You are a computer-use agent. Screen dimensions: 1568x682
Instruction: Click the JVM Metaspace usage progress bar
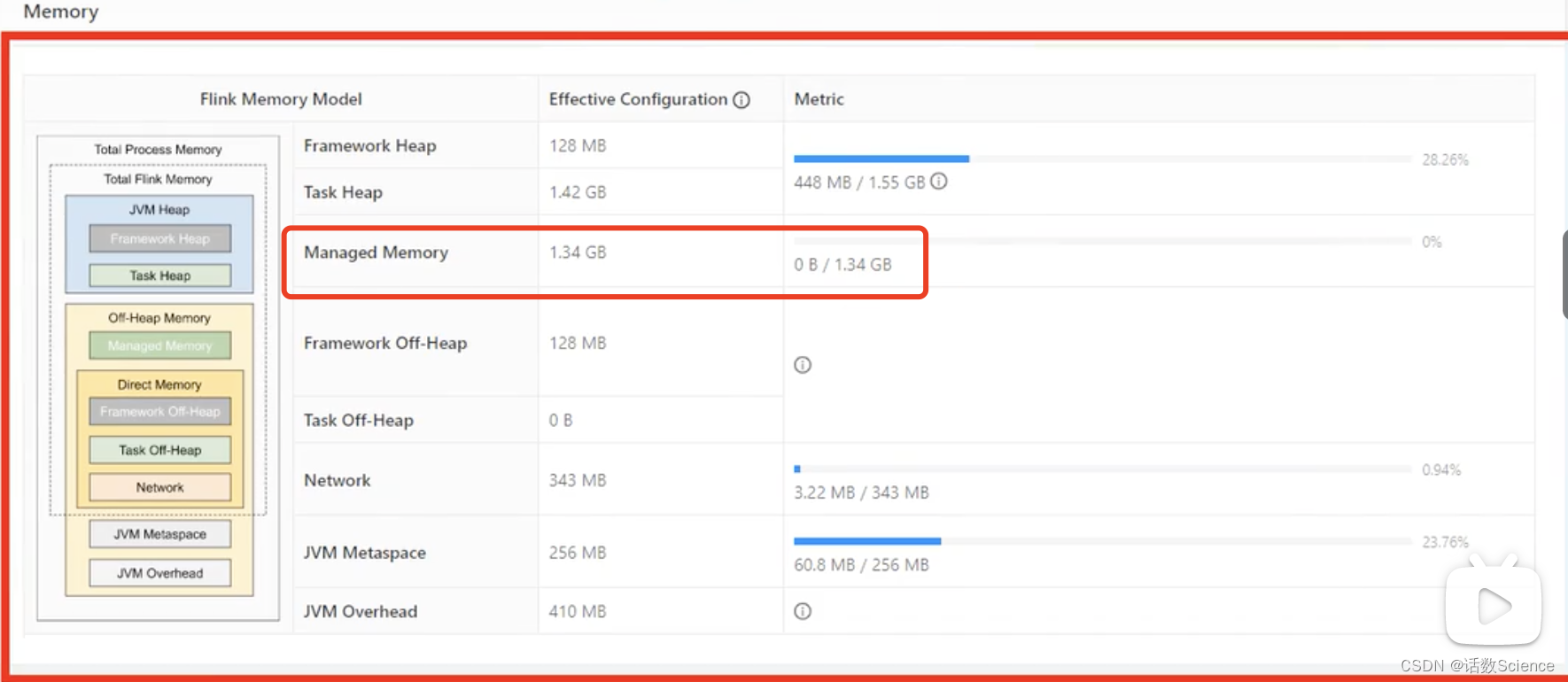[x=1103, y=540]
